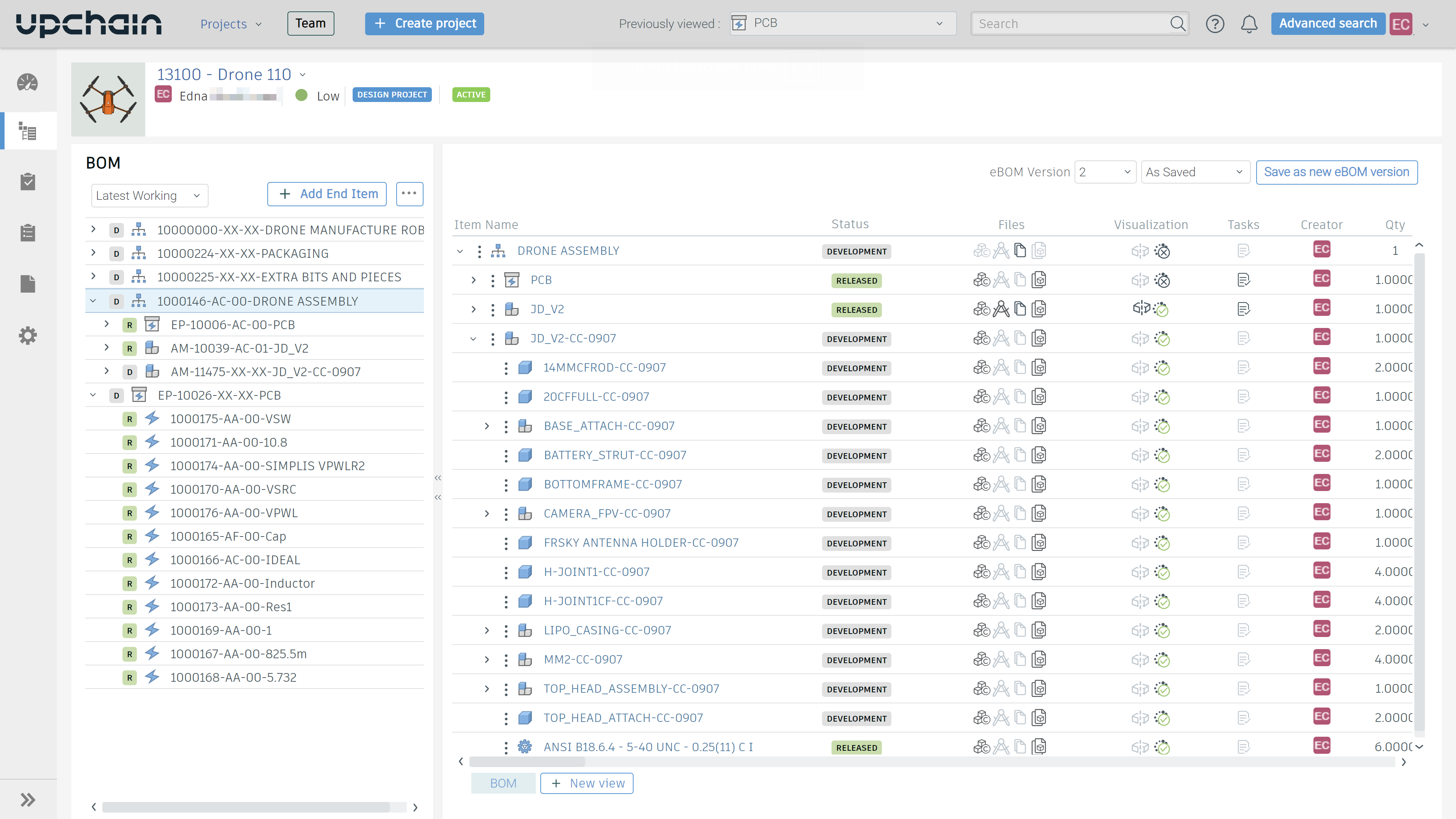The image size is (1456, 819).
Task: Click Save as new eBOM version
Action: coord(1337,172)
